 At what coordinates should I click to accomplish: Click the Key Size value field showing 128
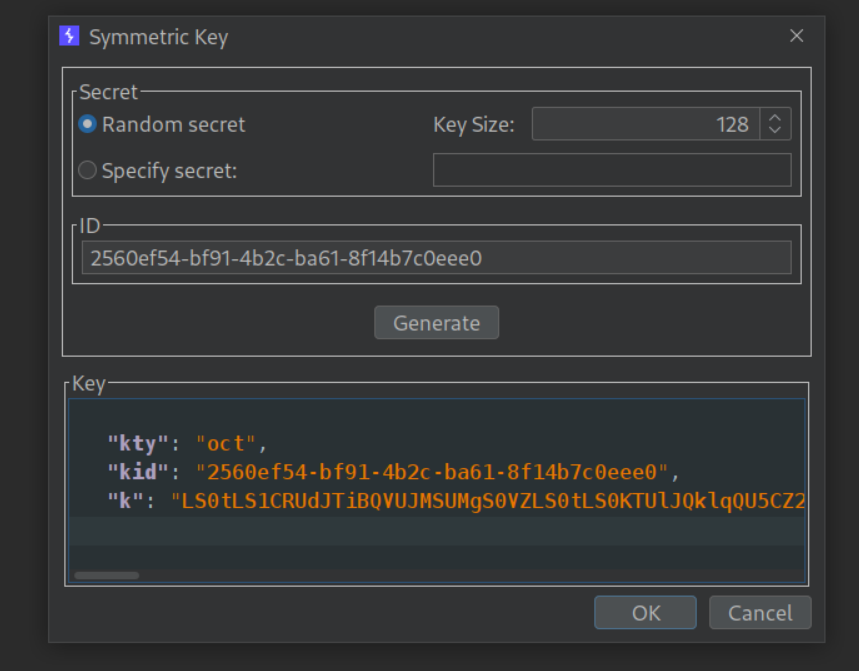point(645,124)
